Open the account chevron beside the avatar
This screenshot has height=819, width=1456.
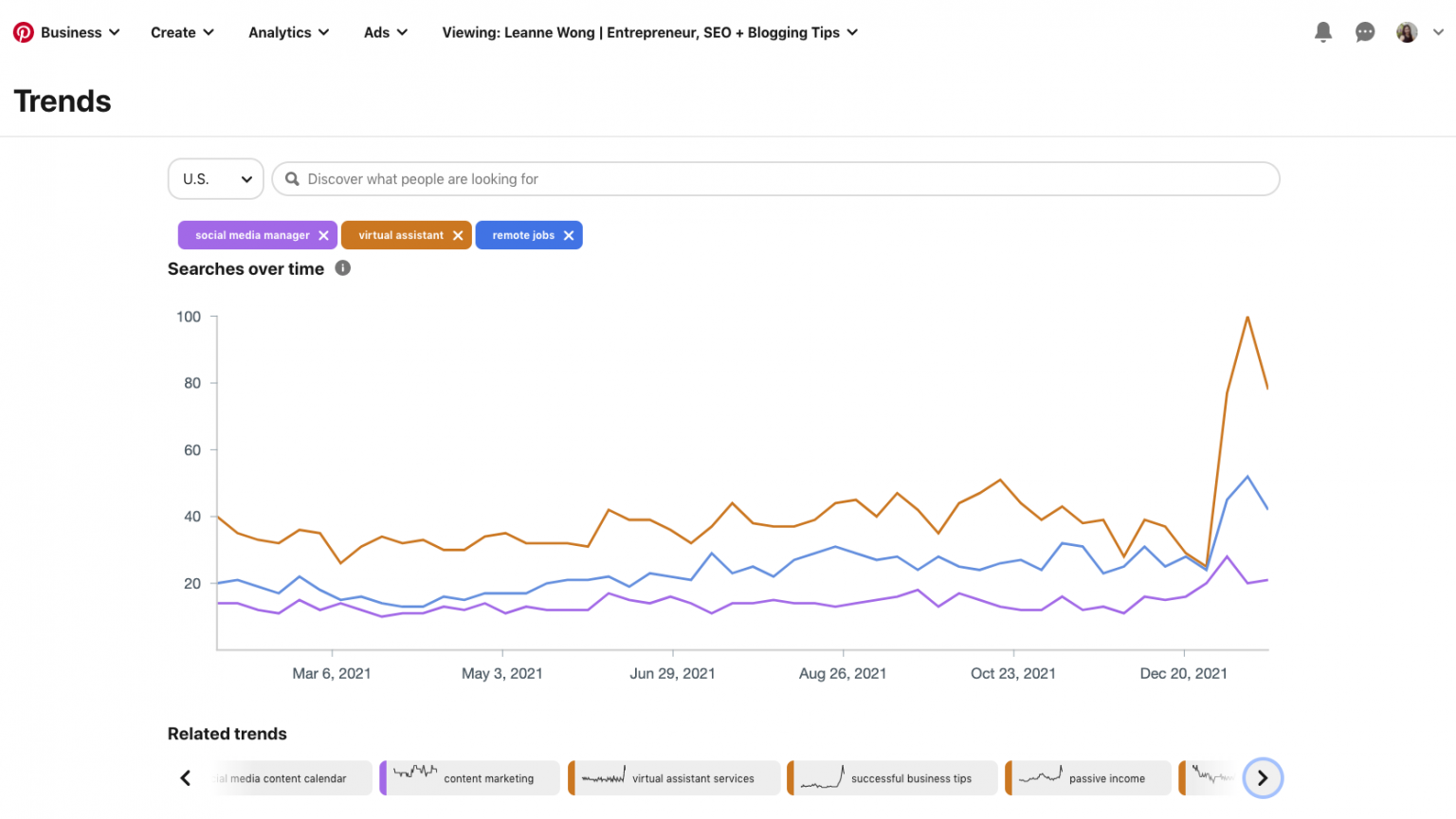coord(1438,31)
